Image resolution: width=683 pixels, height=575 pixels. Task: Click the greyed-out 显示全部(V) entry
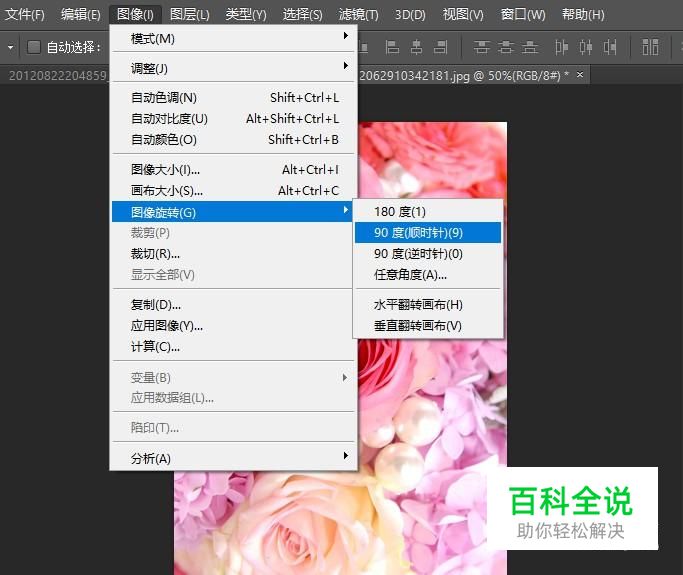(x=234, y=274)
